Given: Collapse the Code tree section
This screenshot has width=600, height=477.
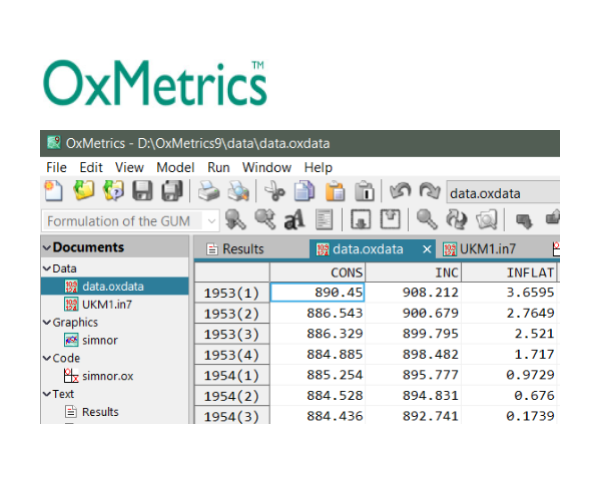Looking at the screenshot, I should point(46,358).
